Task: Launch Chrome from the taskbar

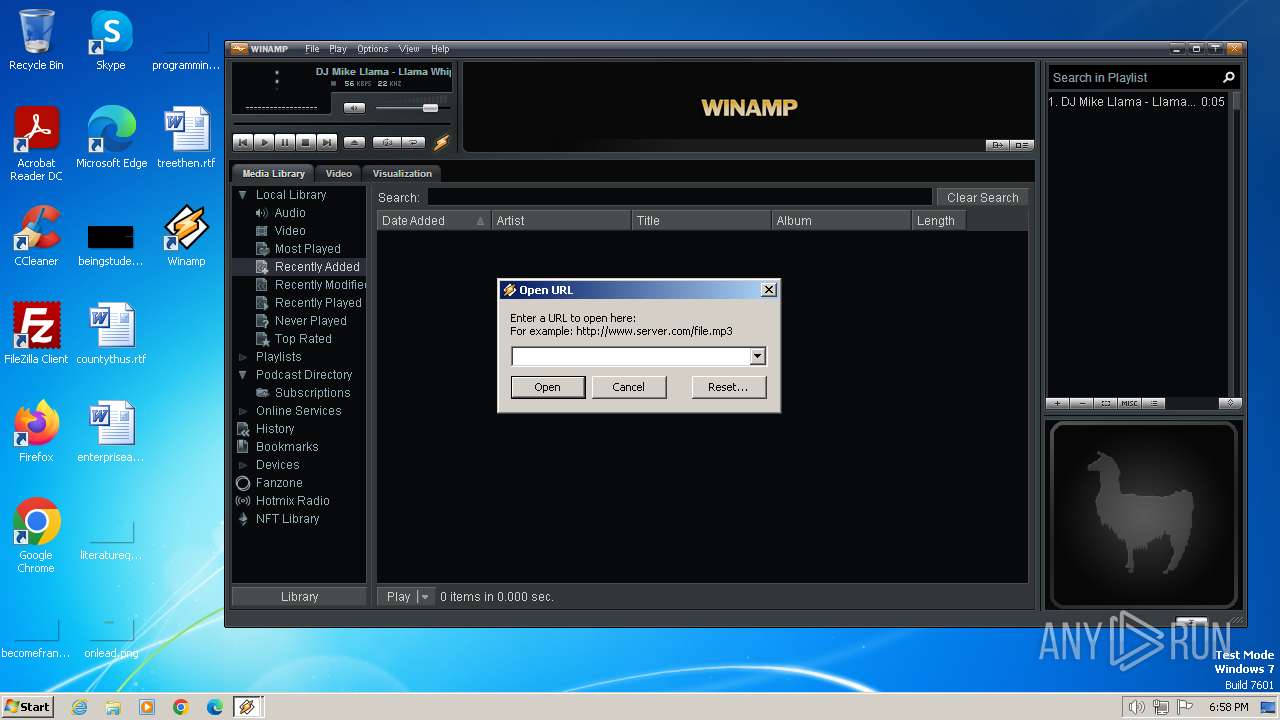Action: [x=180, y=707]
